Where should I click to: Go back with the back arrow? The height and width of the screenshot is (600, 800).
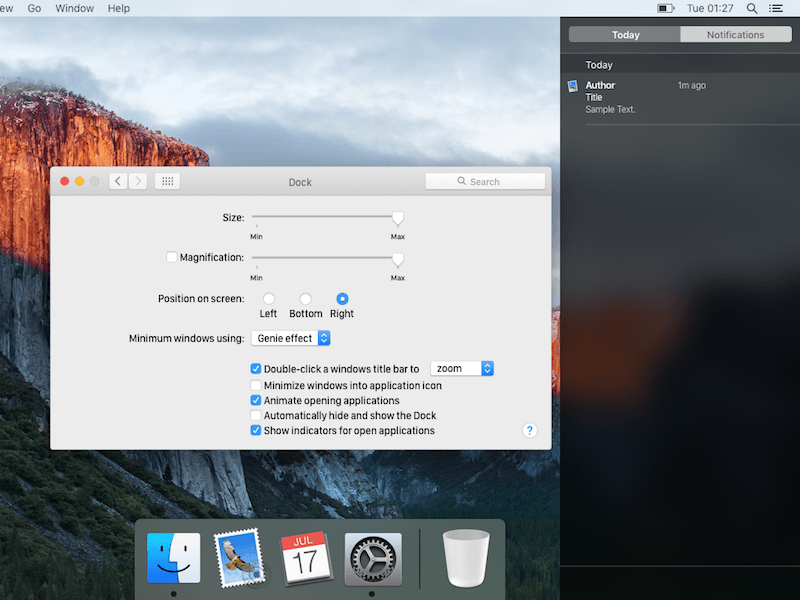tap(118, 181)
